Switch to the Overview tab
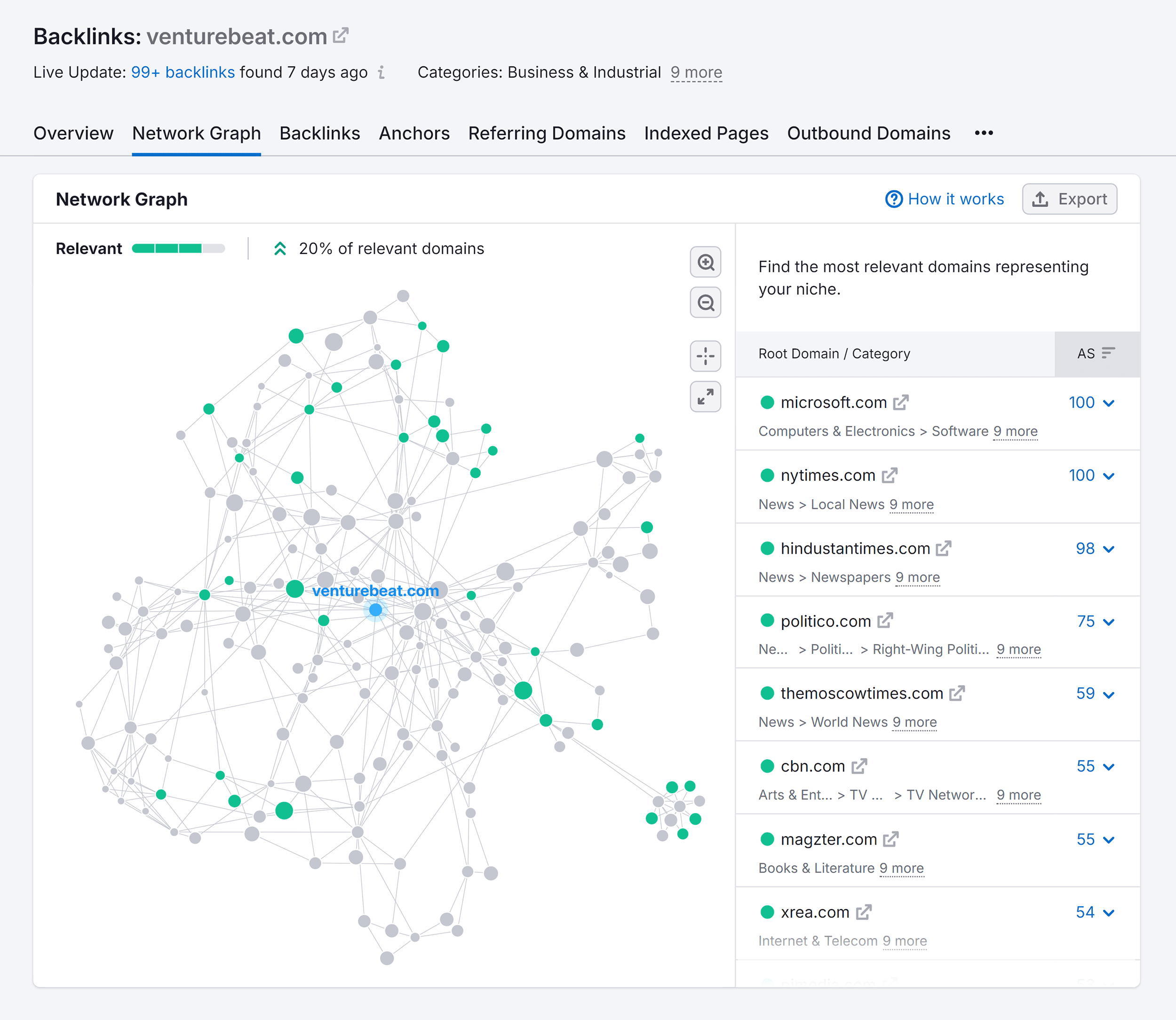The height and width of the screenshot is (1020, 1176). point(73,133)
